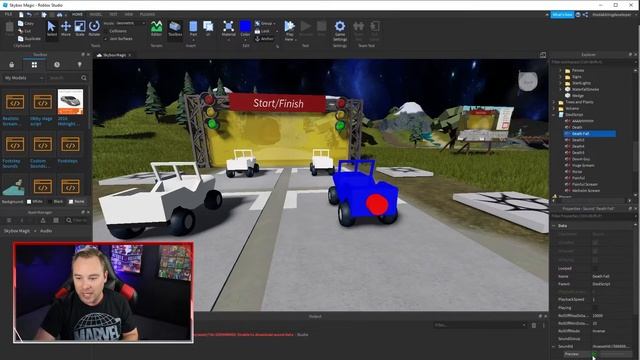640x360 pixels.
Task: Select None background option in Toolbox
Action: 76,202
